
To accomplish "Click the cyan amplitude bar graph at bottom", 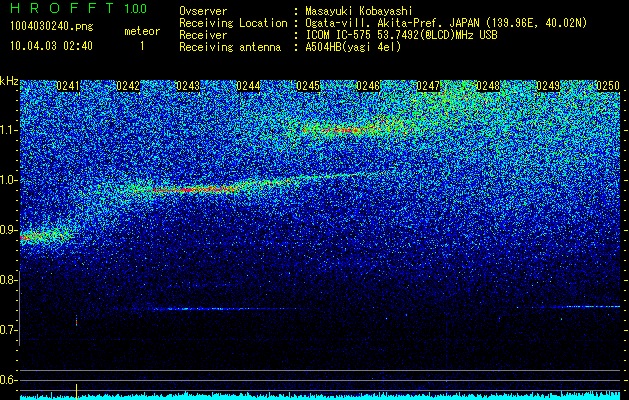I will pyautogui.click(x=320, y=396).
